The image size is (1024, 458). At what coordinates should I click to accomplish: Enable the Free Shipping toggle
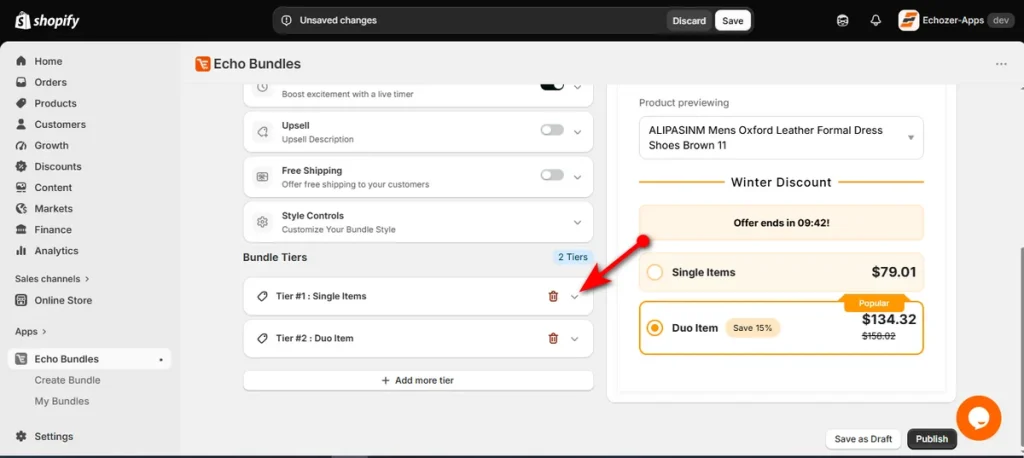[552, 175]
